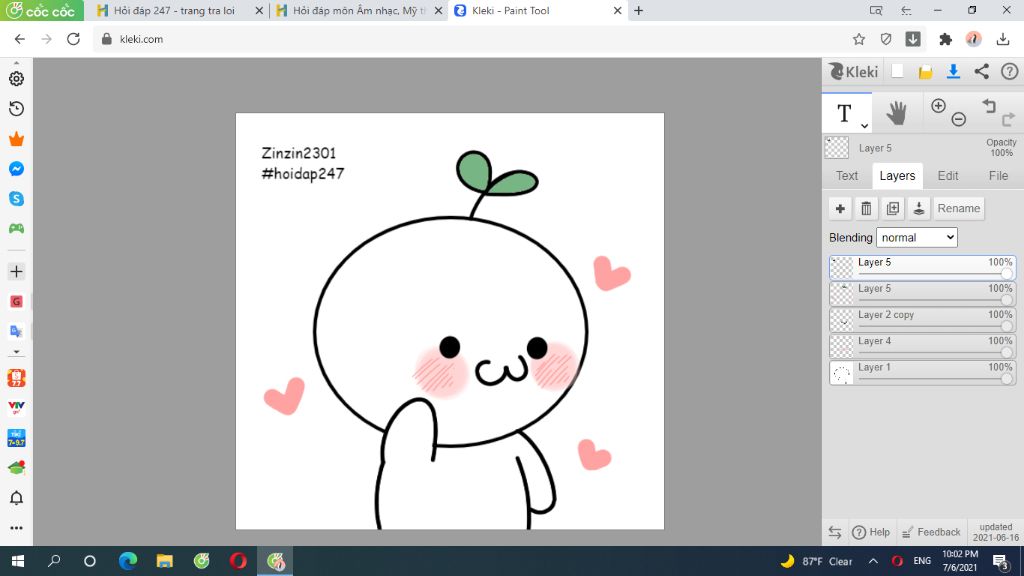Select the second Layer 5 entry
Viewport: 1024px width, 576px height.
923,293
